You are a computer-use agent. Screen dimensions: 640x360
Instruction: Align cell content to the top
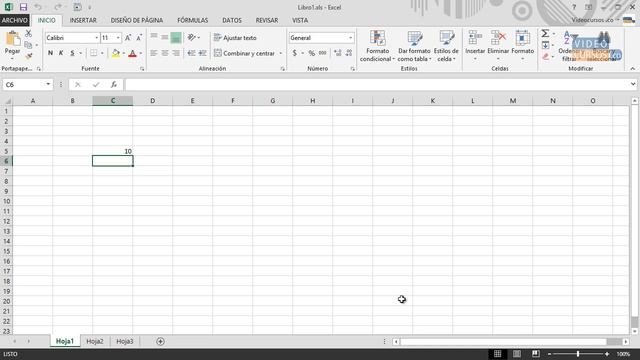tap(153, 38)
